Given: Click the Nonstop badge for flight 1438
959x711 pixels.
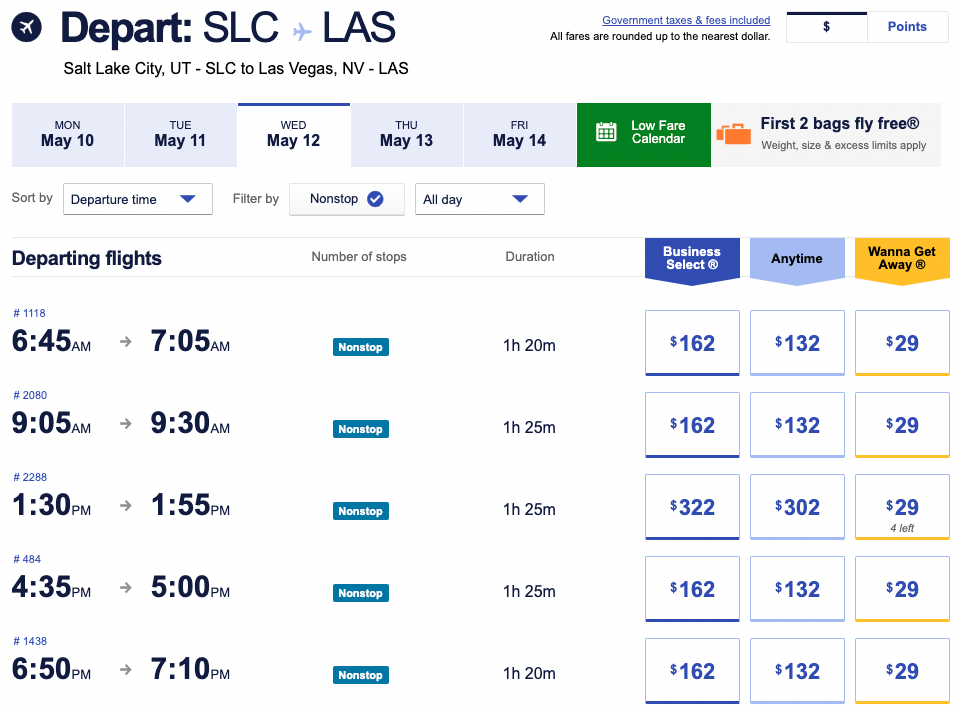Looking at the screenshot, I should [360, 675].
